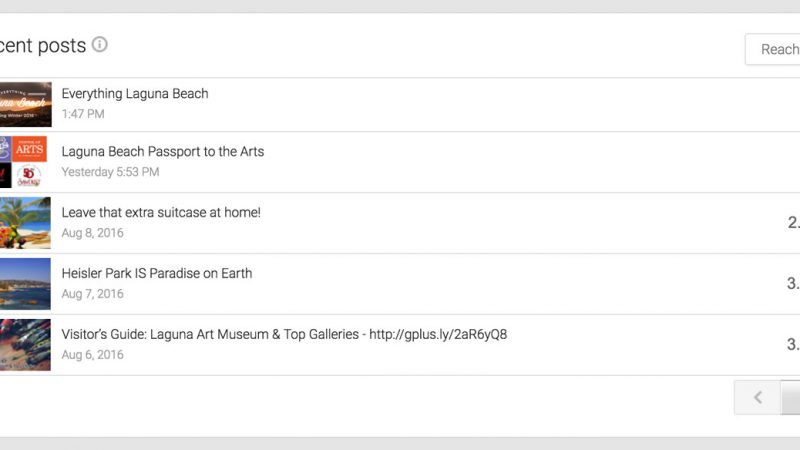This screenshot has height=450, width=800.
Task: Open the "Everything Laguna Beach" post title
Action: point(135,94)
